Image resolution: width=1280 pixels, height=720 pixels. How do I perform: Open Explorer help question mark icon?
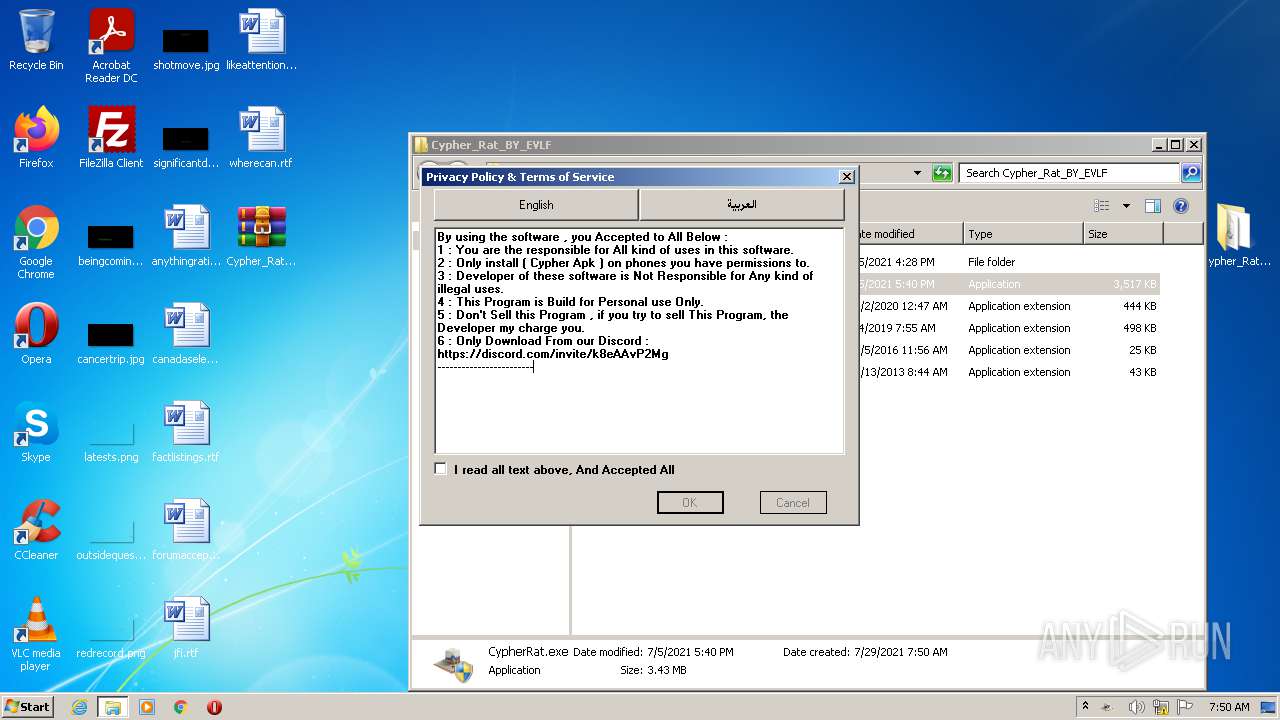[1181, 206]
